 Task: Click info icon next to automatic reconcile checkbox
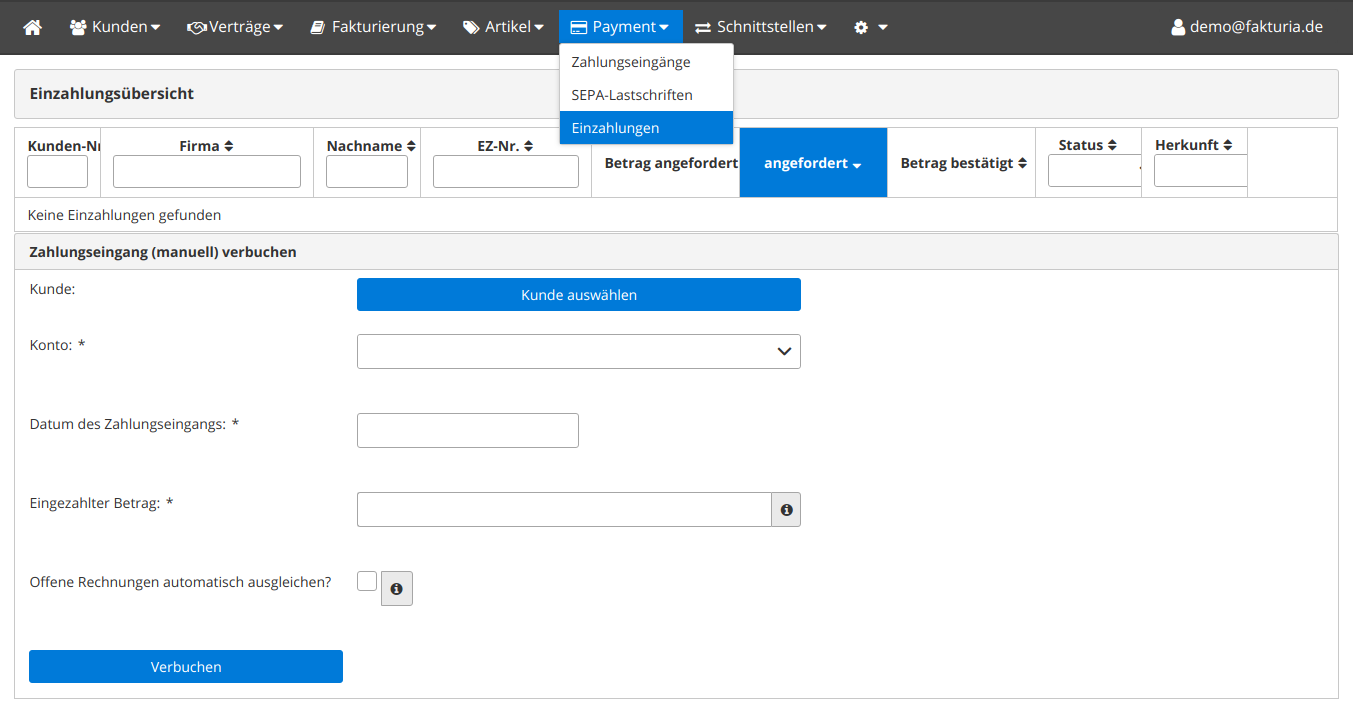(x=397, y=589)
